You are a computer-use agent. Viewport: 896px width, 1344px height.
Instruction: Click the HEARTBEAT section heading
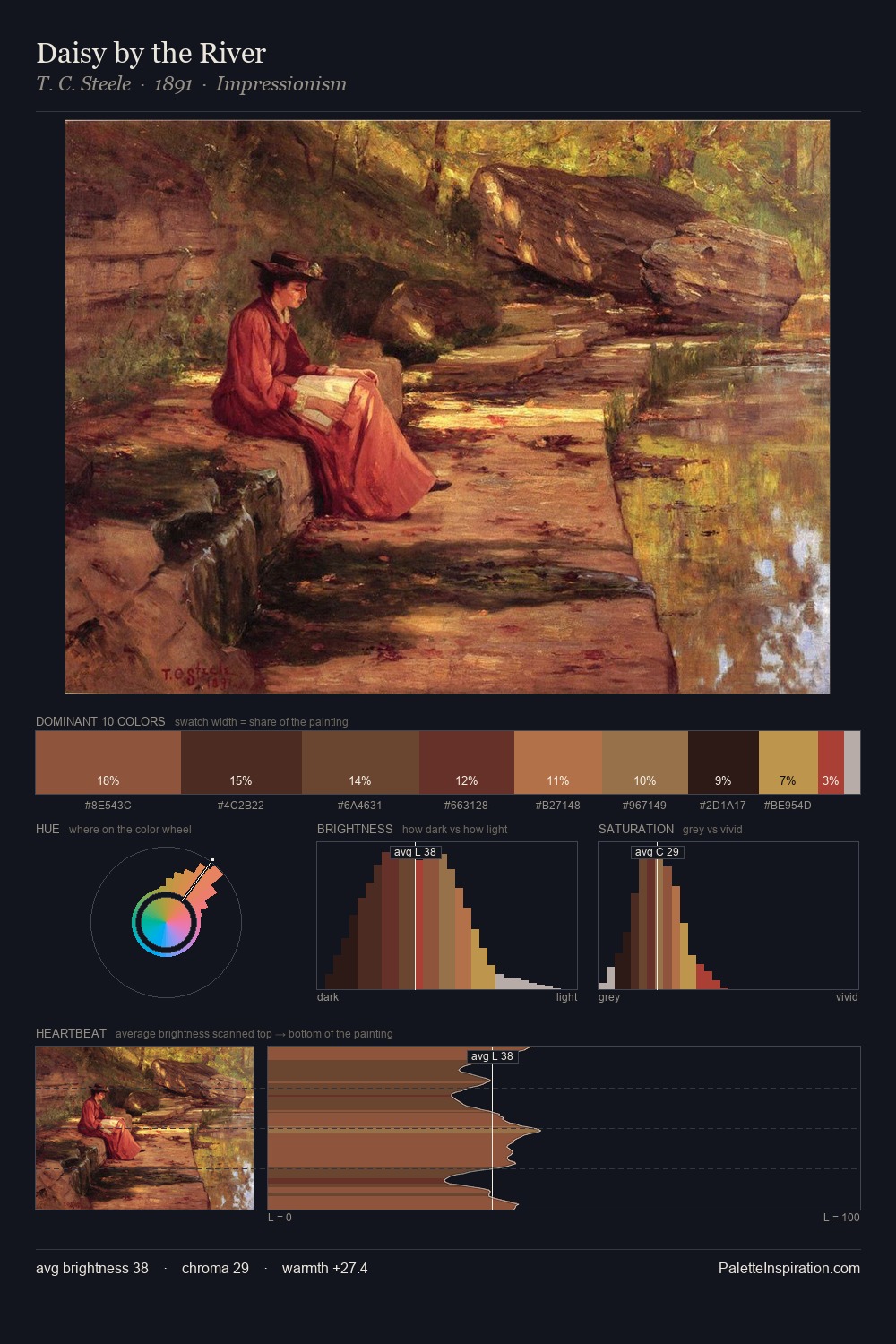pyautogui.click(x=71, y=1033)
